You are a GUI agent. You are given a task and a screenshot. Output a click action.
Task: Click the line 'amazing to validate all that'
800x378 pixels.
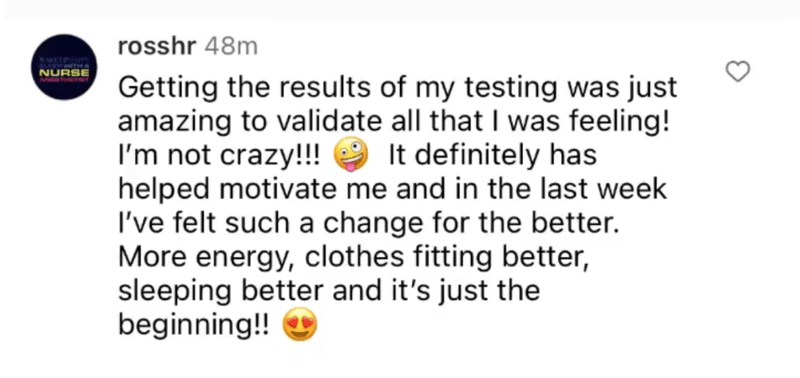pos(393,122)
